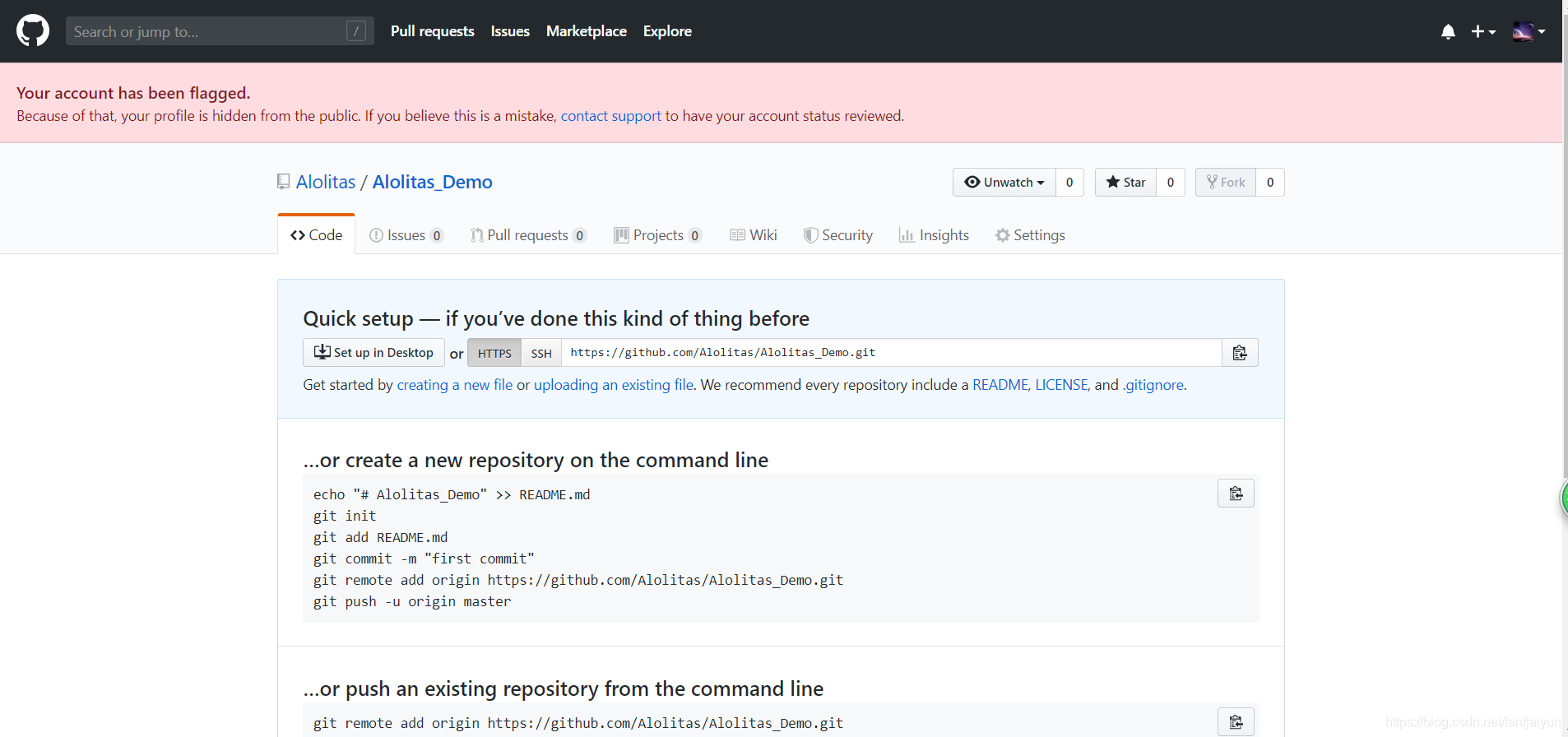
Task: Open GitHub home via Octocat logo
Action: coord(33,31)
